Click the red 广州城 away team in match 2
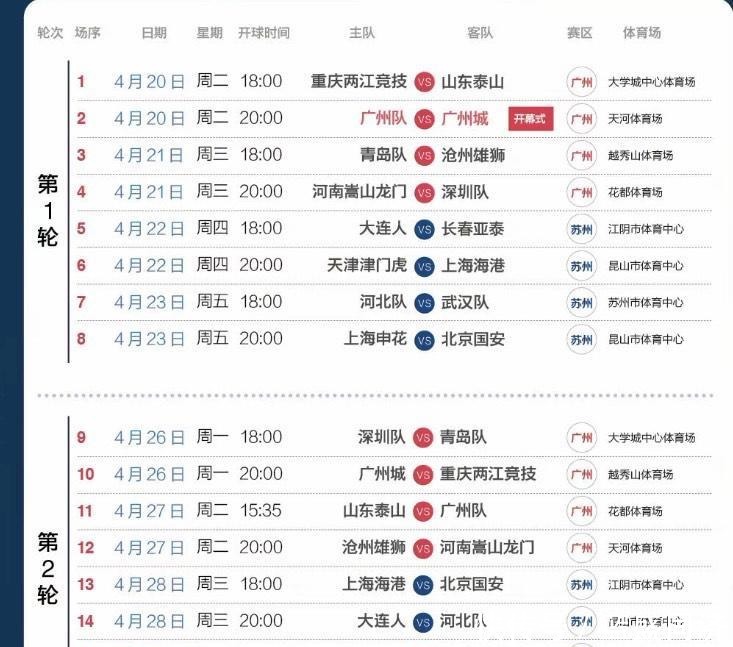The width and height of the screenshot is (733, 647). point(465,118)
